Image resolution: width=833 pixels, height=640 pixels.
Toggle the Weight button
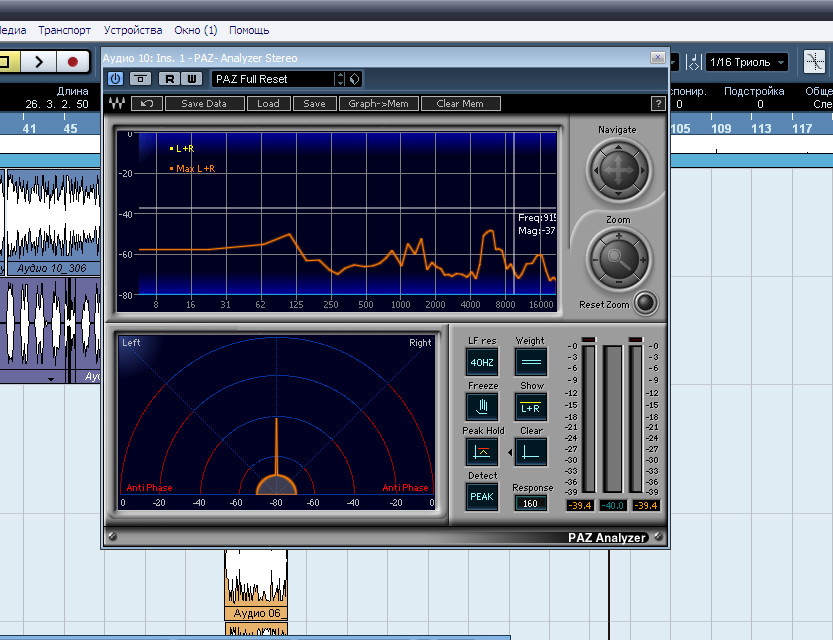pos(531,362)
